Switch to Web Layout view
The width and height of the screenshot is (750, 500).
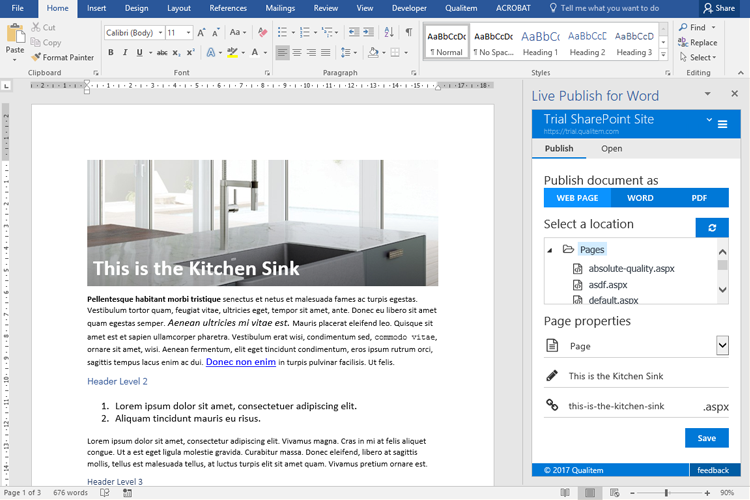(615, 492)
